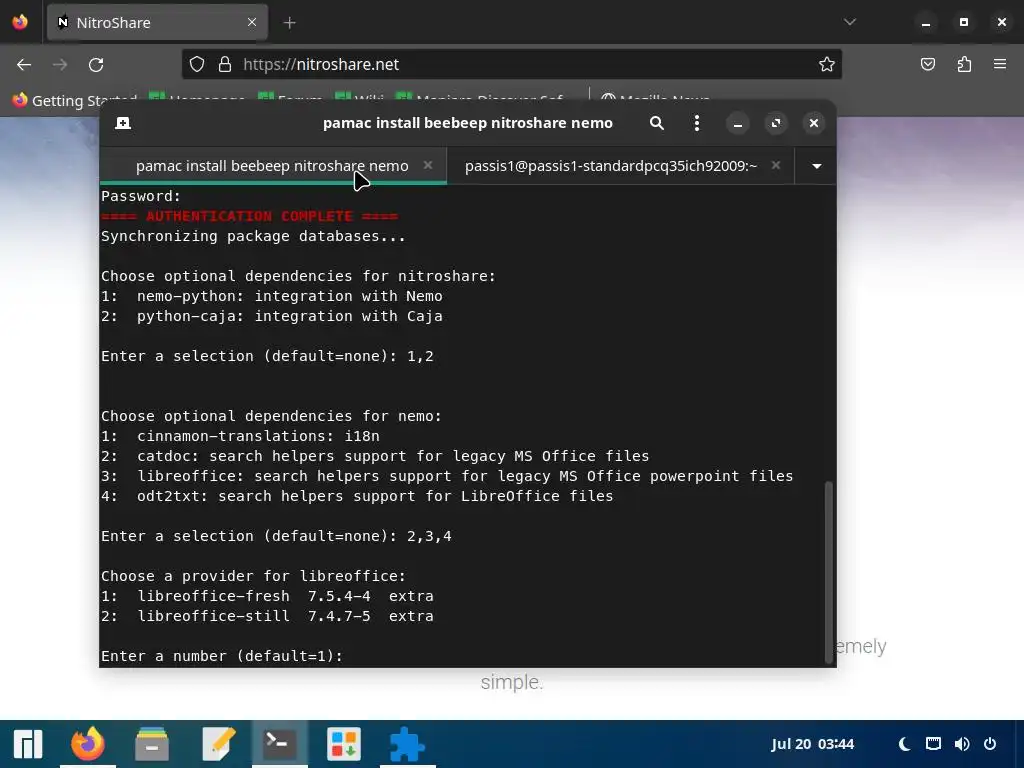Switch to the pamac install terminal tab
The image size is (1024, 768).
[x=272, y=166]
